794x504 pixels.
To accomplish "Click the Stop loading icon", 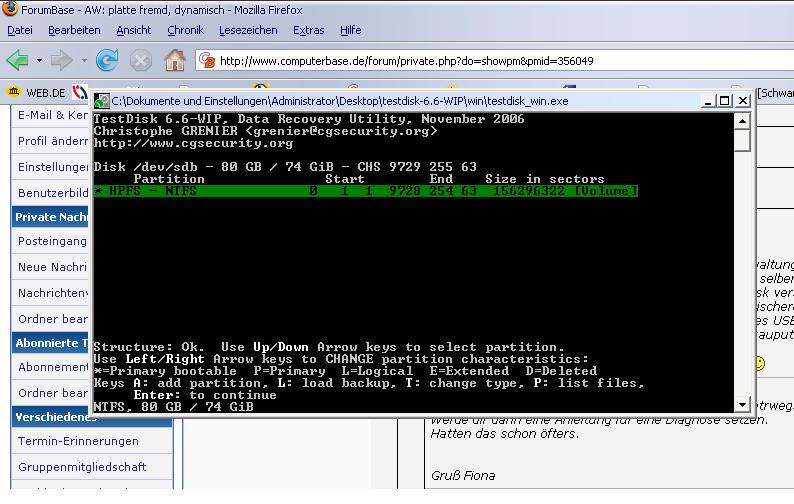I will (140, 61).
